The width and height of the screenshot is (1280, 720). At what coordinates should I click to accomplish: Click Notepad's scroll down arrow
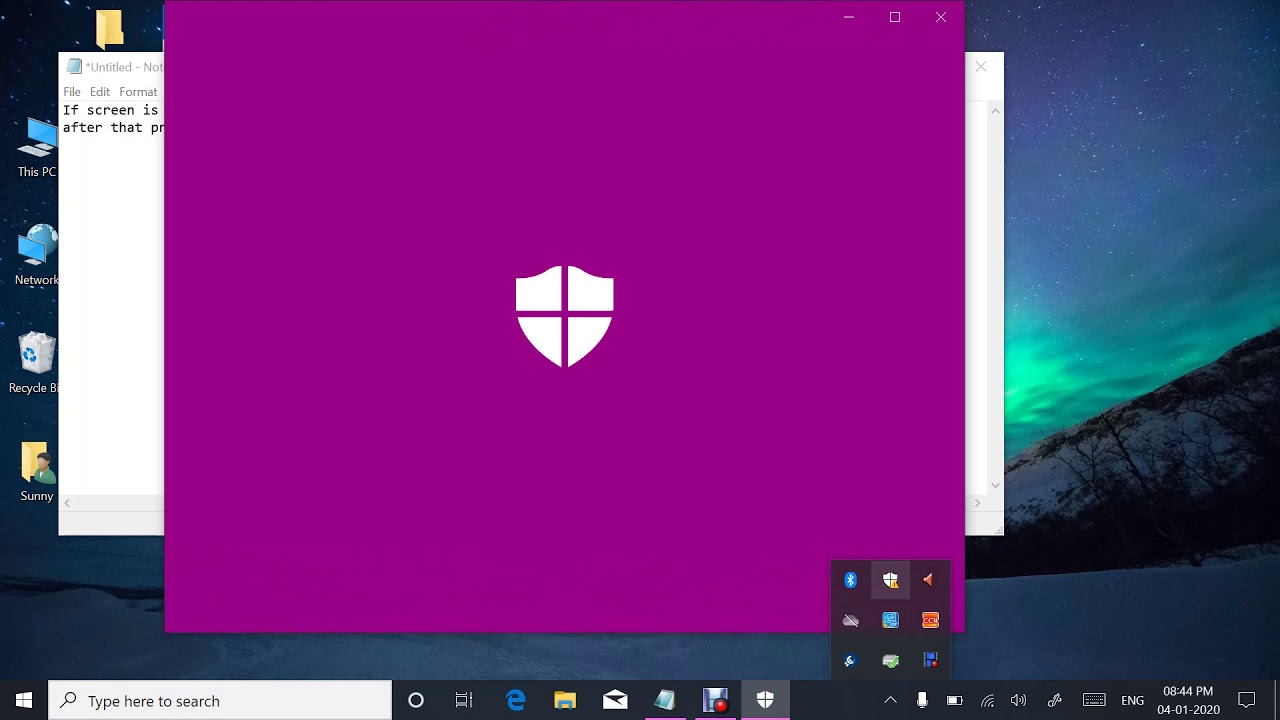(995, 486)
